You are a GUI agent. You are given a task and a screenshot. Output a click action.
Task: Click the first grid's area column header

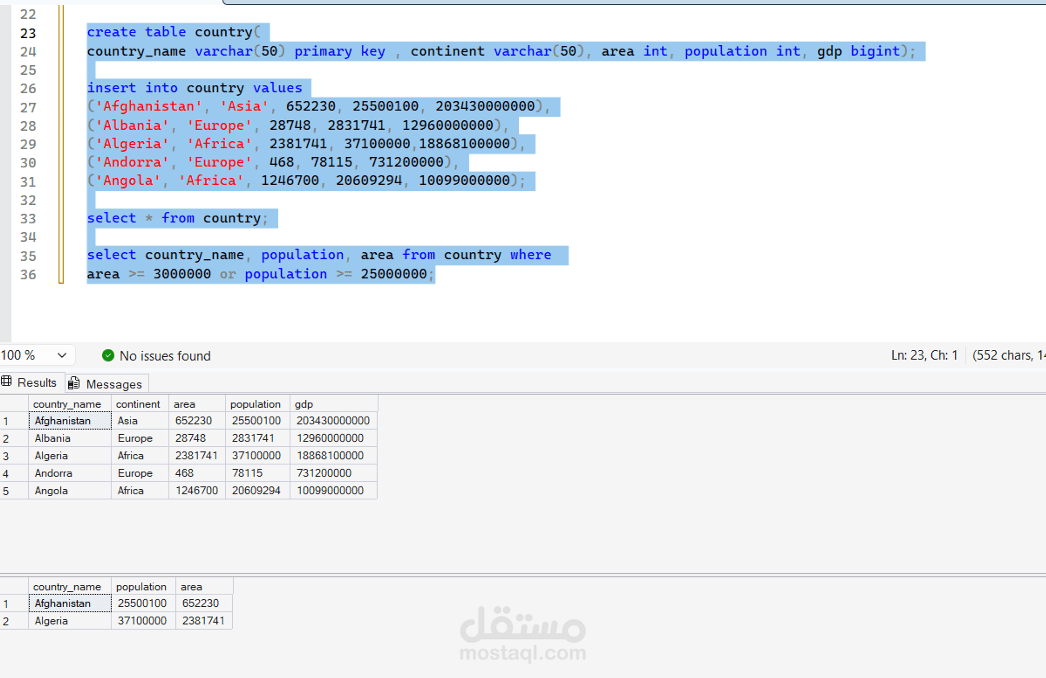[197, 404]
